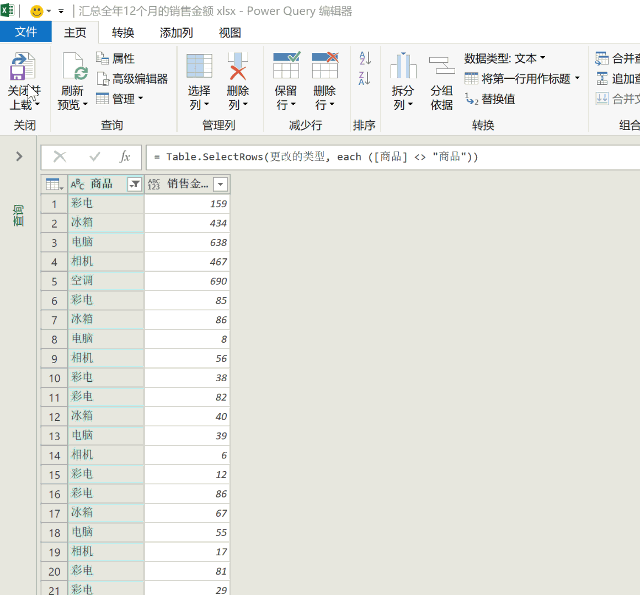The height and width of the screenshot is (595, 640).
Task: Click the Close & Load icon
Action: point(22,68)
